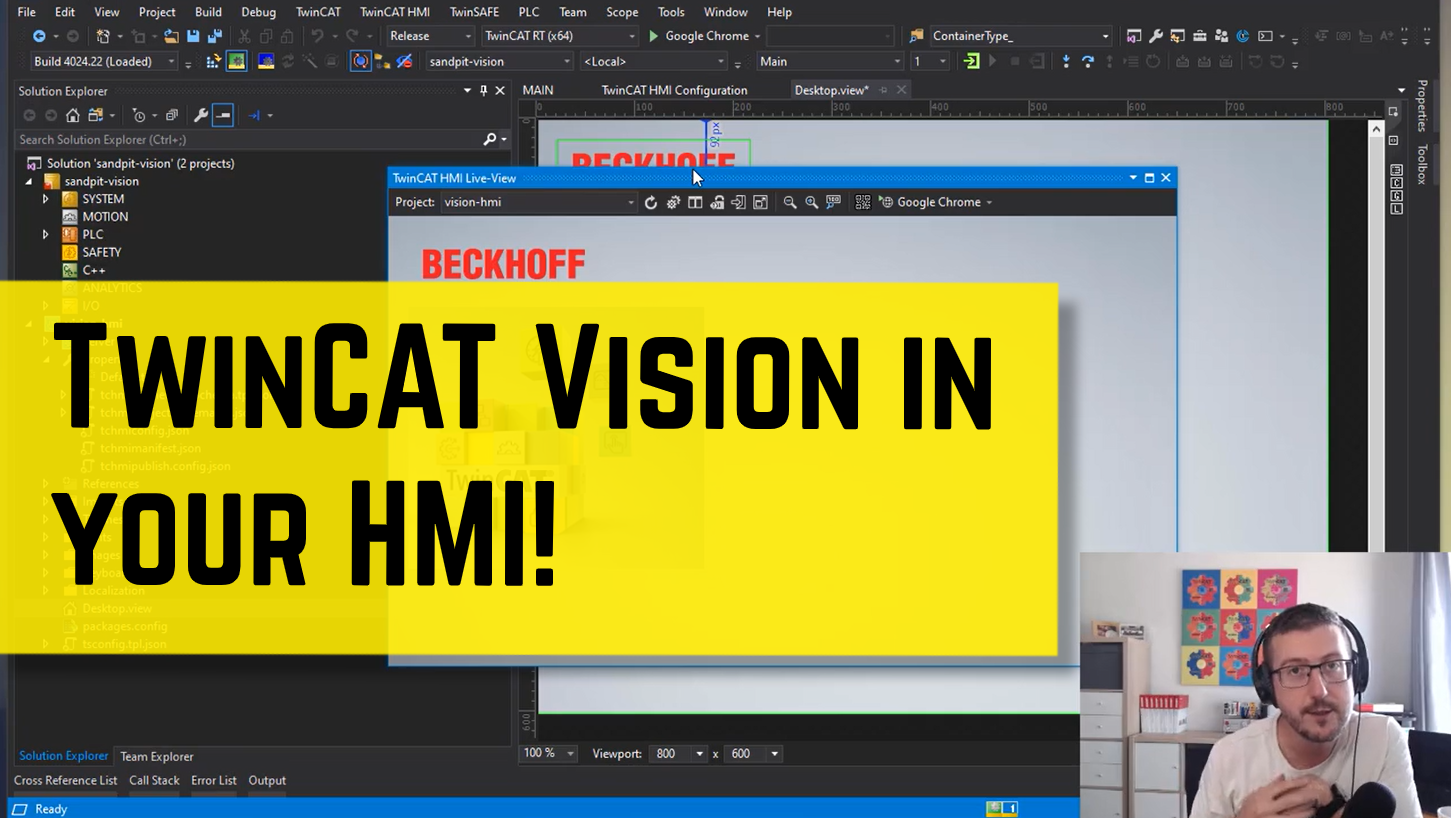This screenshot has width=1451, height=818.
Task: Open the <Local> target system dropdown
Action: [653, 62]
